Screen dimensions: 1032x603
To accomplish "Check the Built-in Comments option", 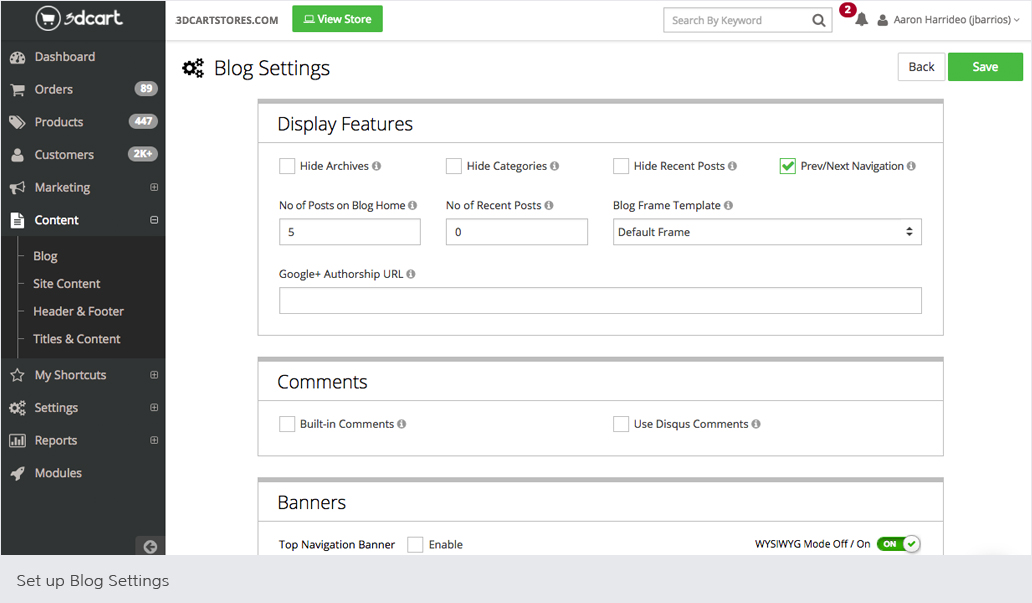I will pos(287,424).
